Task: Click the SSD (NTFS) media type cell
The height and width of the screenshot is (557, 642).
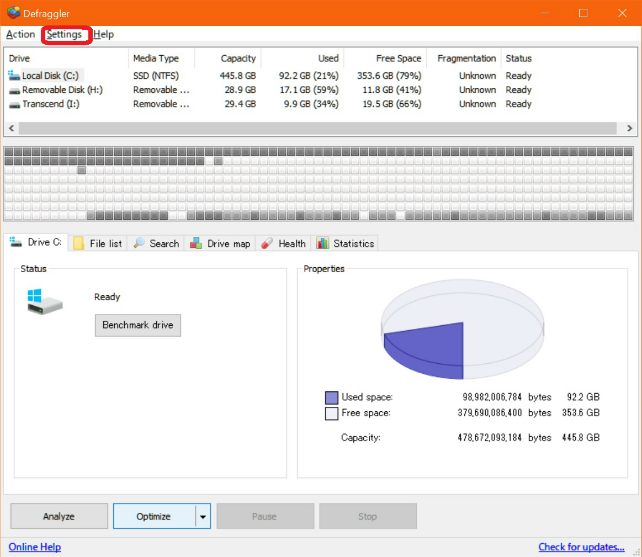Action: [156, 76]
